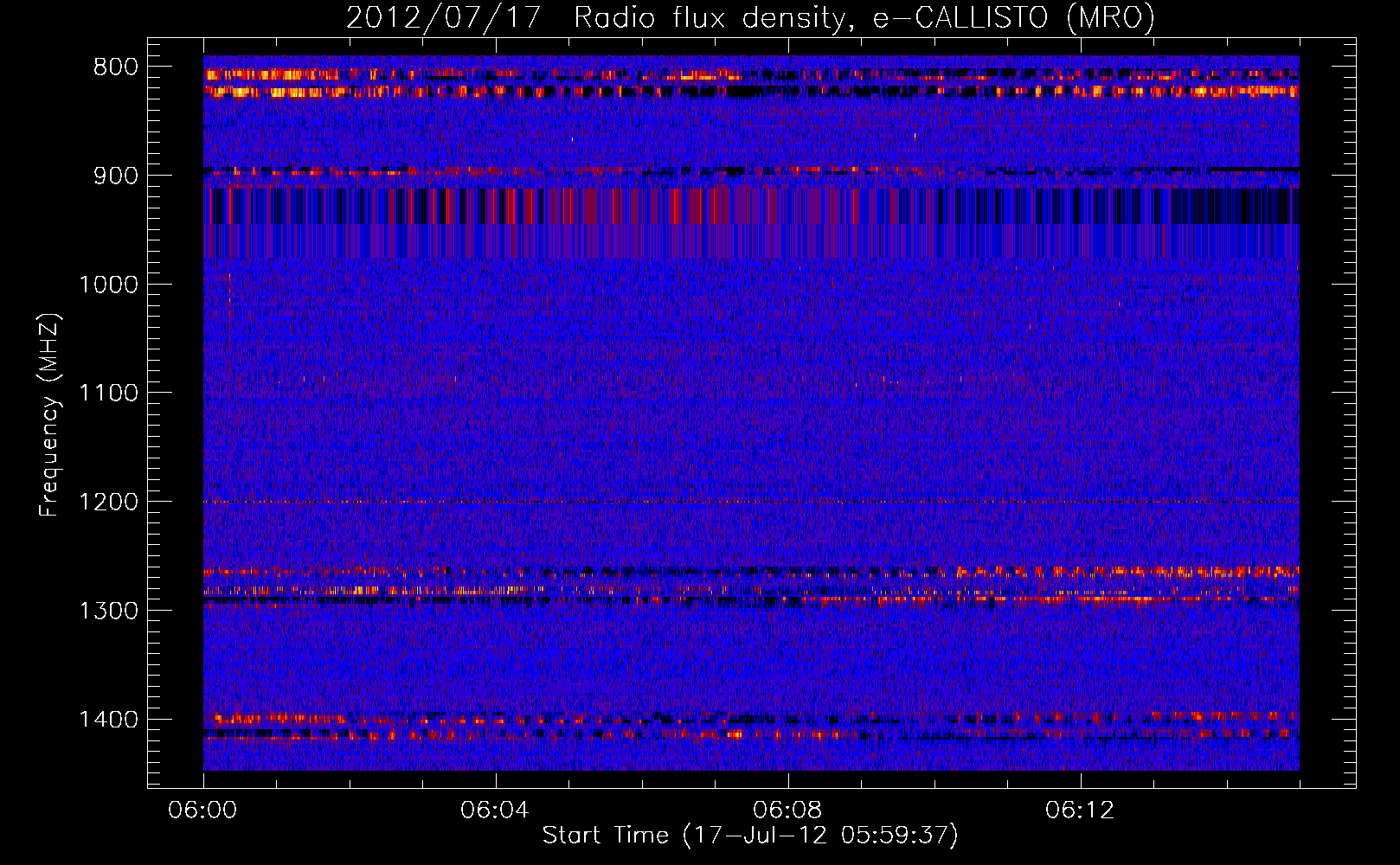
Task: Select the "Frequency (MHZ)" y-axis label
Action: pyautogui.click(x=49, y=415)
